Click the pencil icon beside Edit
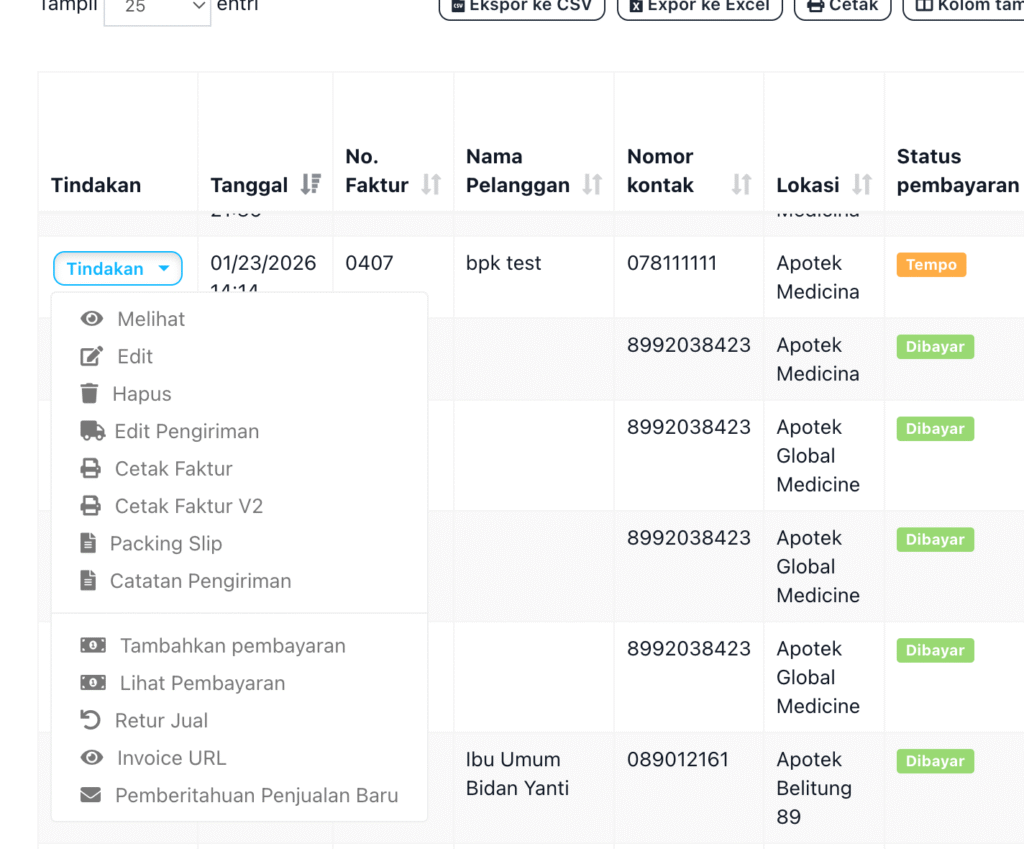The width and height of the screenshot is (1024, 849). (x=92, y=357)
